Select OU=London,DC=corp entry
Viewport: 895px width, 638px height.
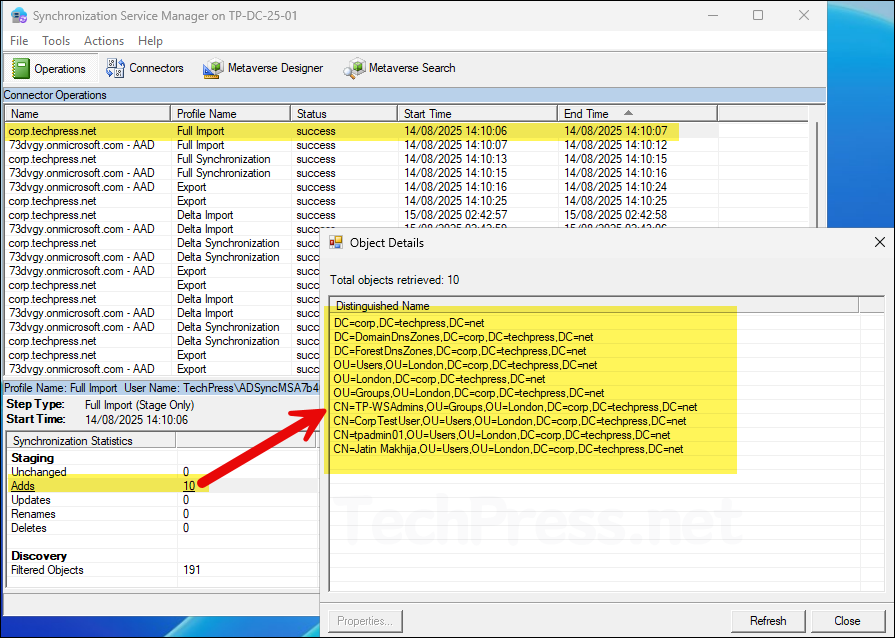[x=440, y=379]
